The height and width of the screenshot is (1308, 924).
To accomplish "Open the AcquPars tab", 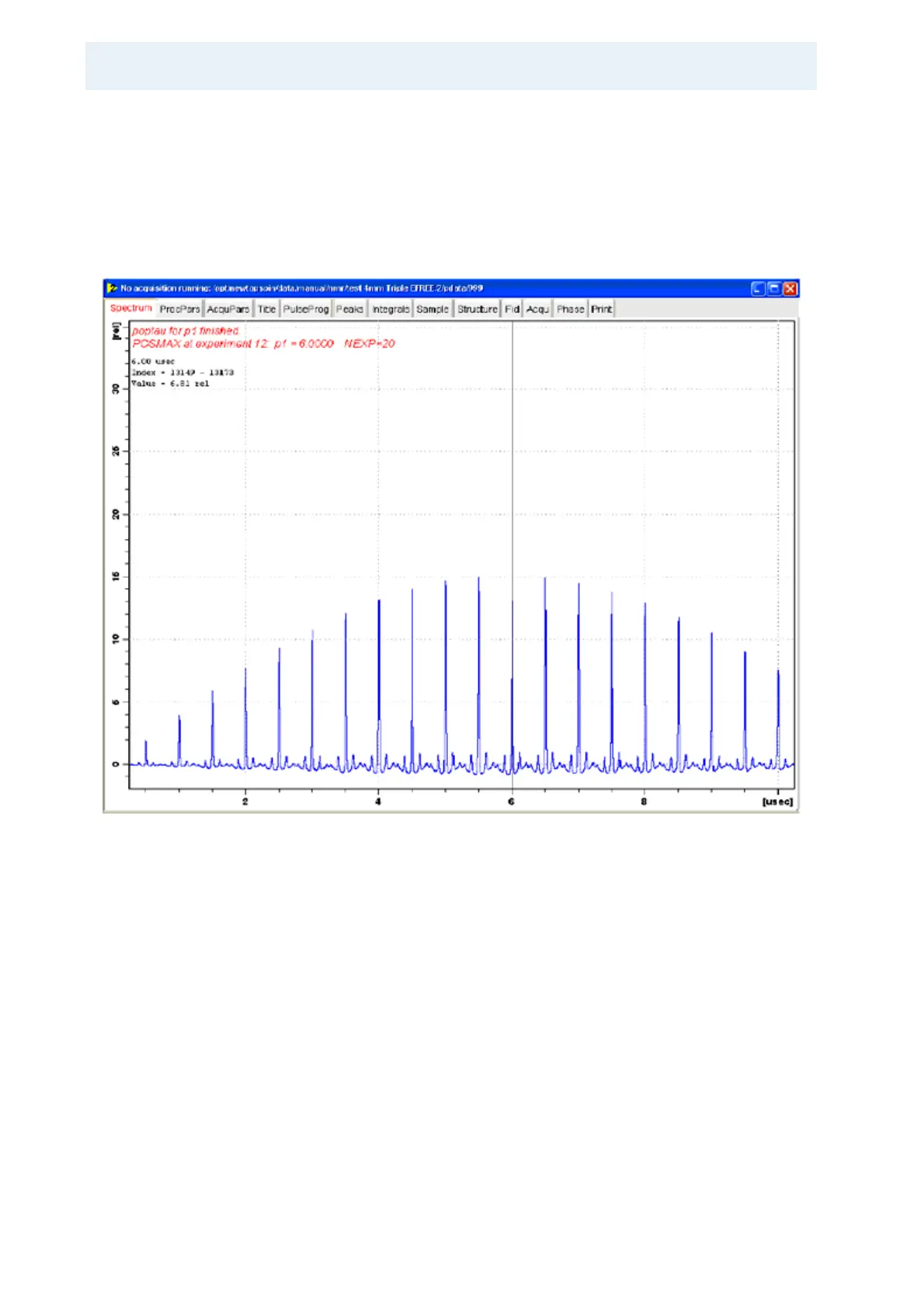I will 228,309.
